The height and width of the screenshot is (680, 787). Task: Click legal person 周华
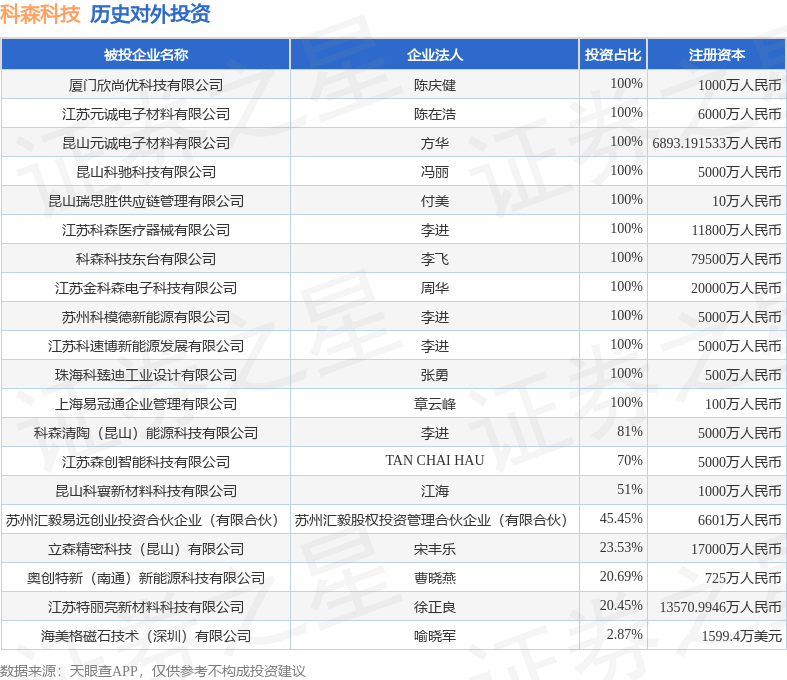[x=435, y=288]
